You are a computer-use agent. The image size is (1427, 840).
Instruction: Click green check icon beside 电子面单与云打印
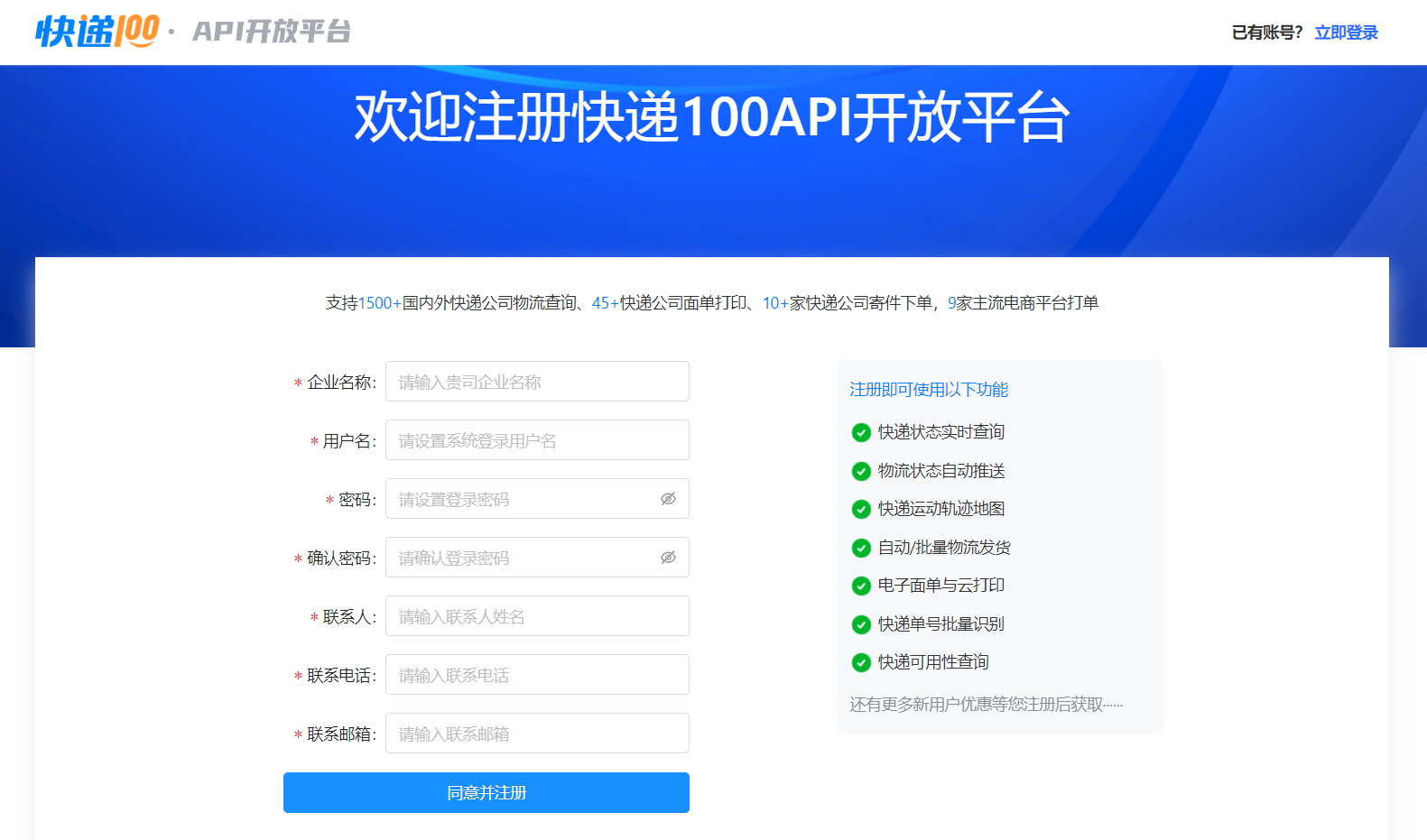tap(861, 586)
